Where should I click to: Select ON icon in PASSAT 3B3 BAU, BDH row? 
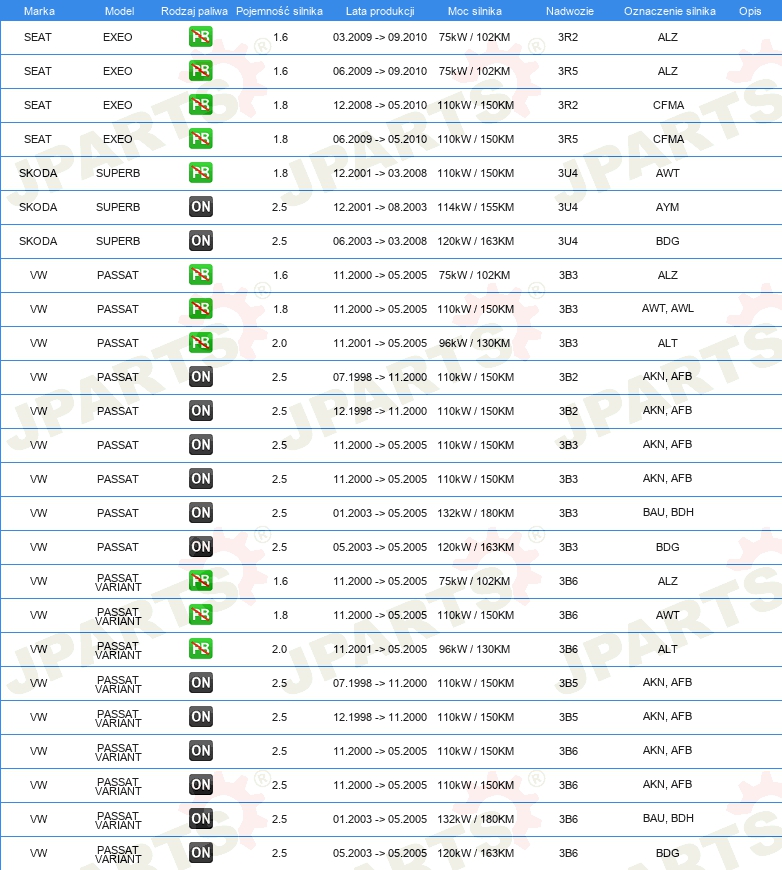click(200, 513)
